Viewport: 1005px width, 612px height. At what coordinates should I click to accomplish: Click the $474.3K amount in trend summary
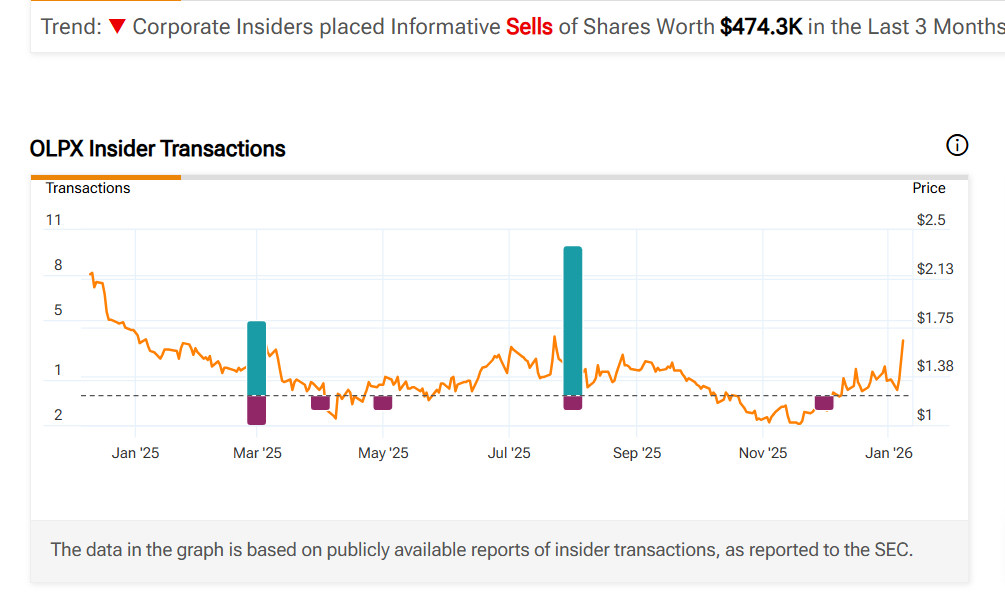coord(761,27)
